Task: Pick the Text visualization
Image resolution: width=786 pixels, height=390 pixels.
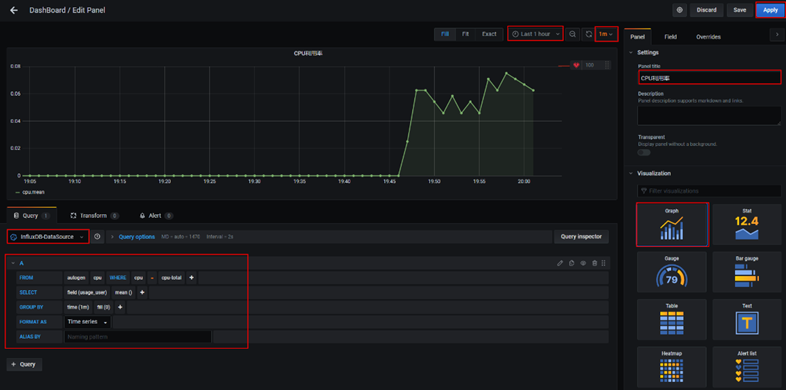Action: [x=747, y=319]
